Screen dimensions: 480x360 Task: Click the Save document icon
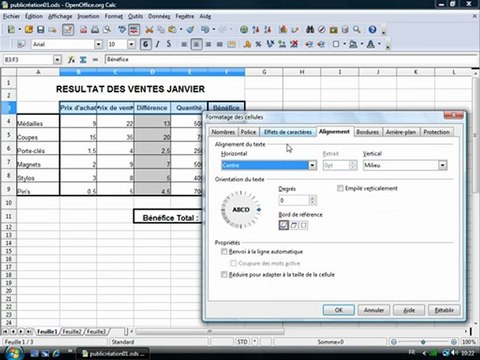pos(40,30)
